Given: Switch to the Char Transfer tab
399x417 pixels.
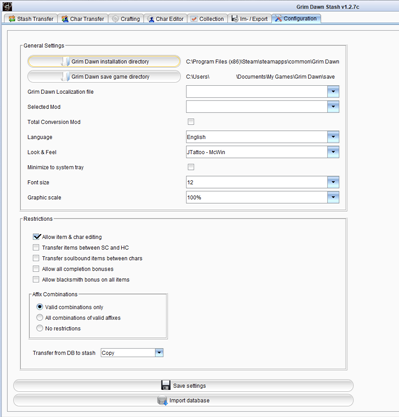Looking at the screenshot, I should [83, 19].
